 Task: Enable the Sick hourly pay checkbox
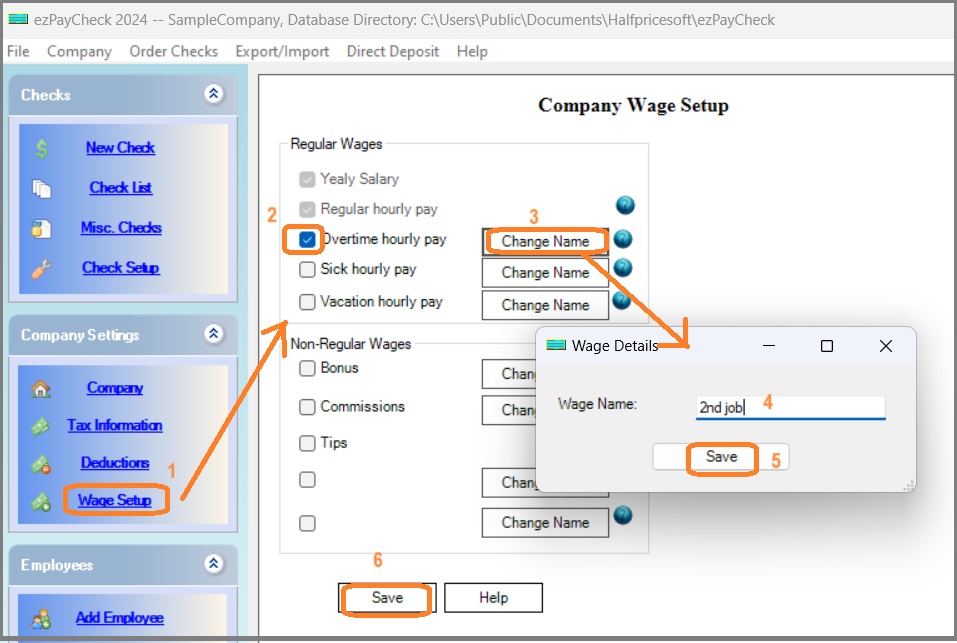(x=307, y=270)
